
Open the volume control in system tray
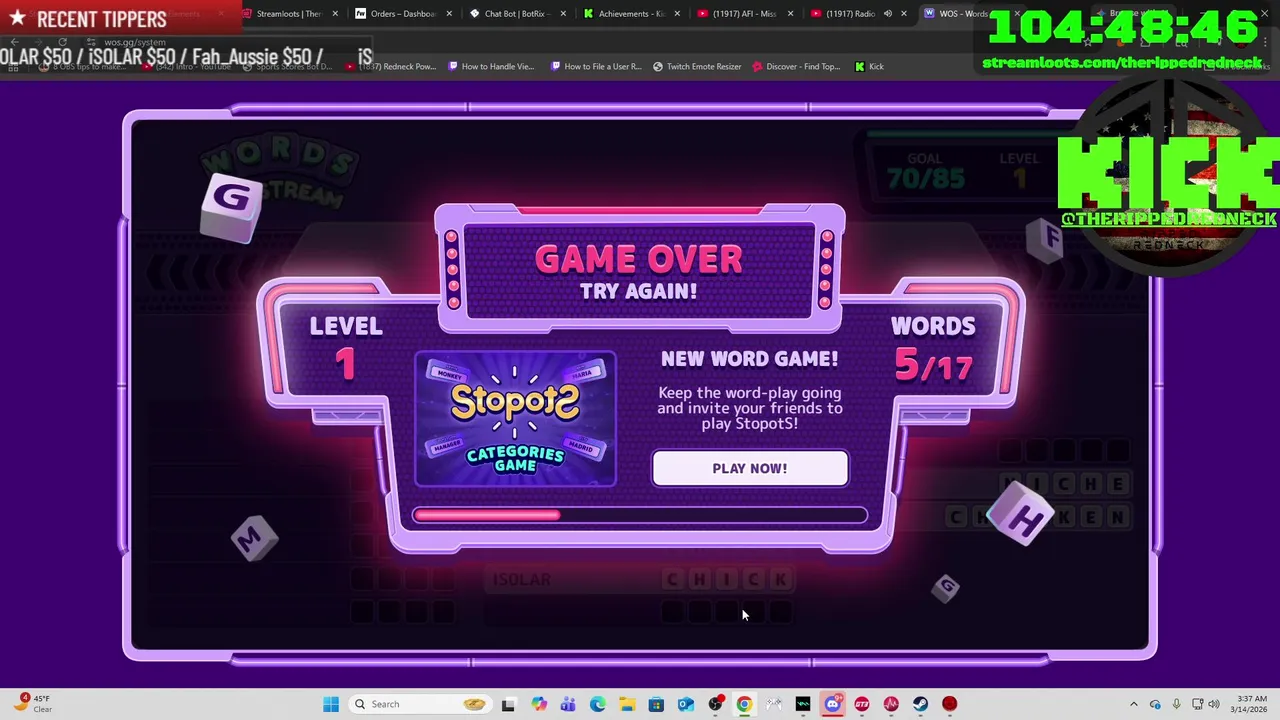point(1214,704)
